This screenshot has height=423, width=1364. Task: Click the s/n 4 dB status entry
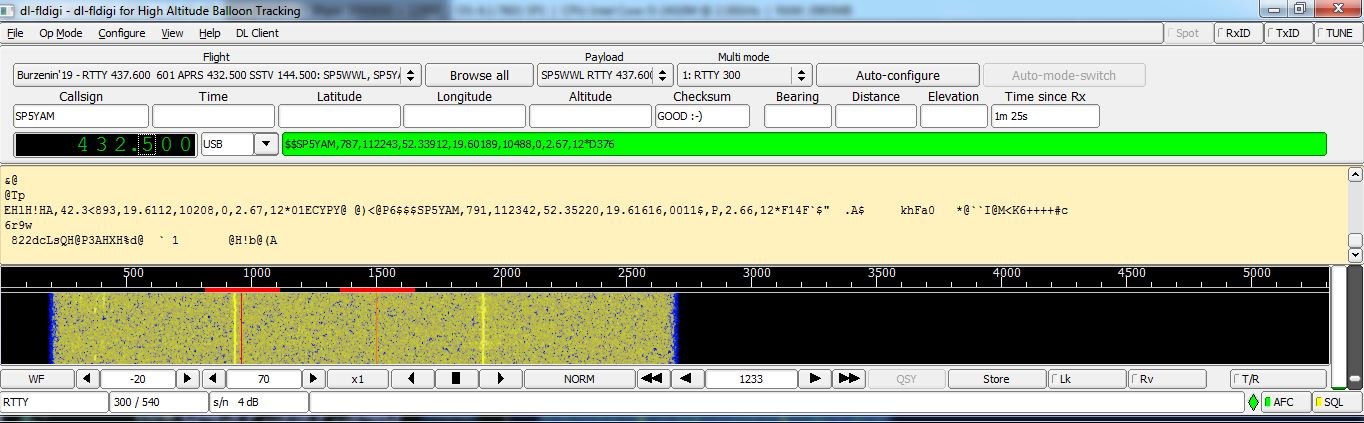click(x=258, y=402)
